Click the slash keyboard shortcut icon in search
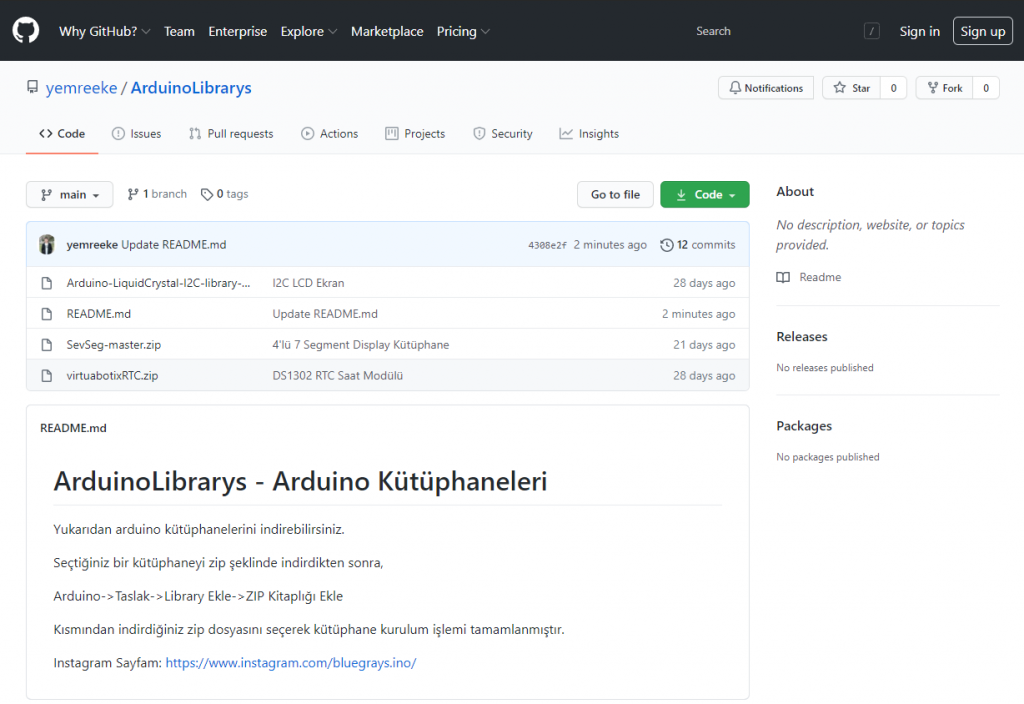This screenshot has width=1024, height=704. coord(871,31)
